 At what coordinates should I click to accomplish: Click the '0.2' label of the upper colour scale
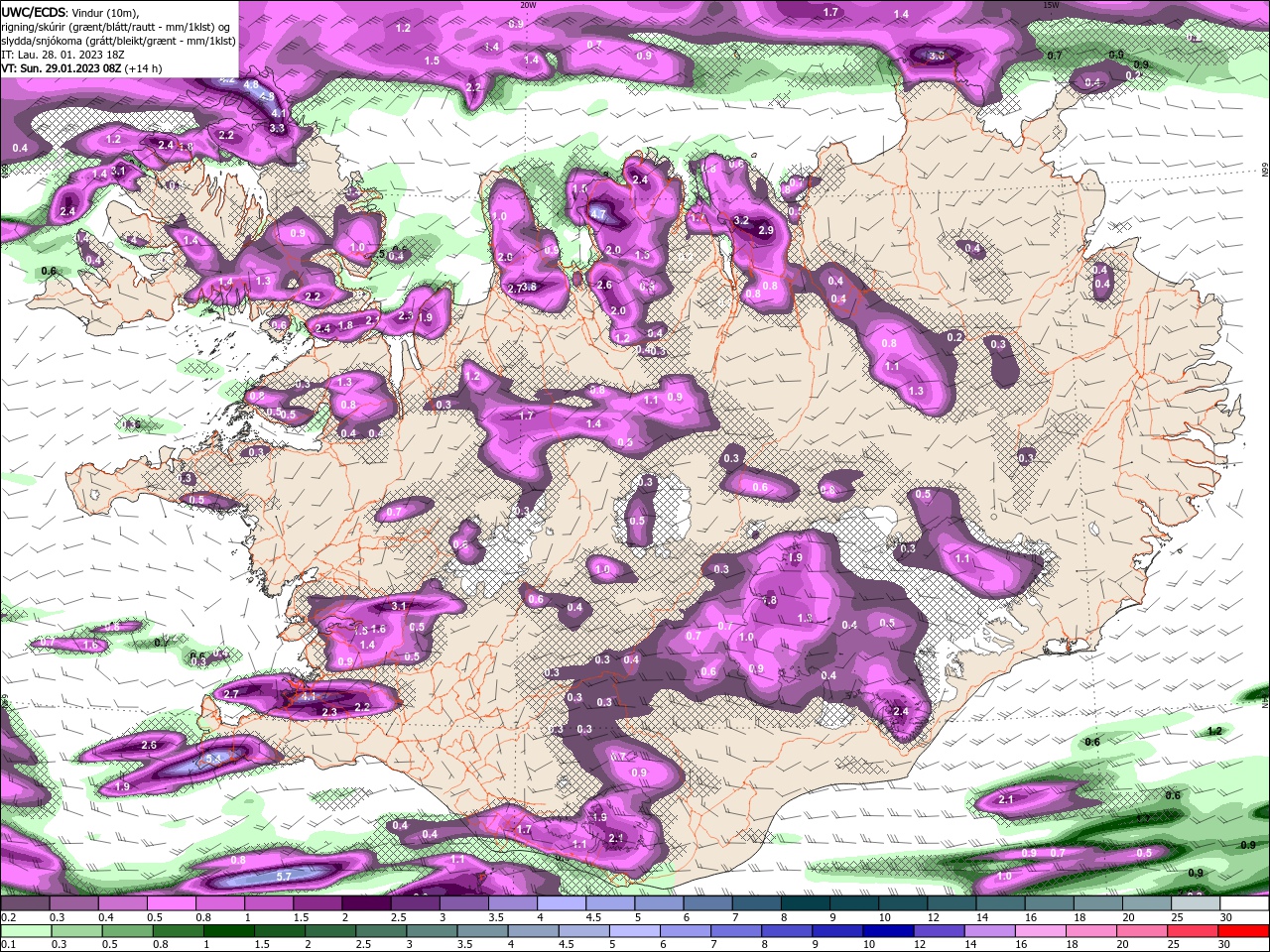point(7,917)
